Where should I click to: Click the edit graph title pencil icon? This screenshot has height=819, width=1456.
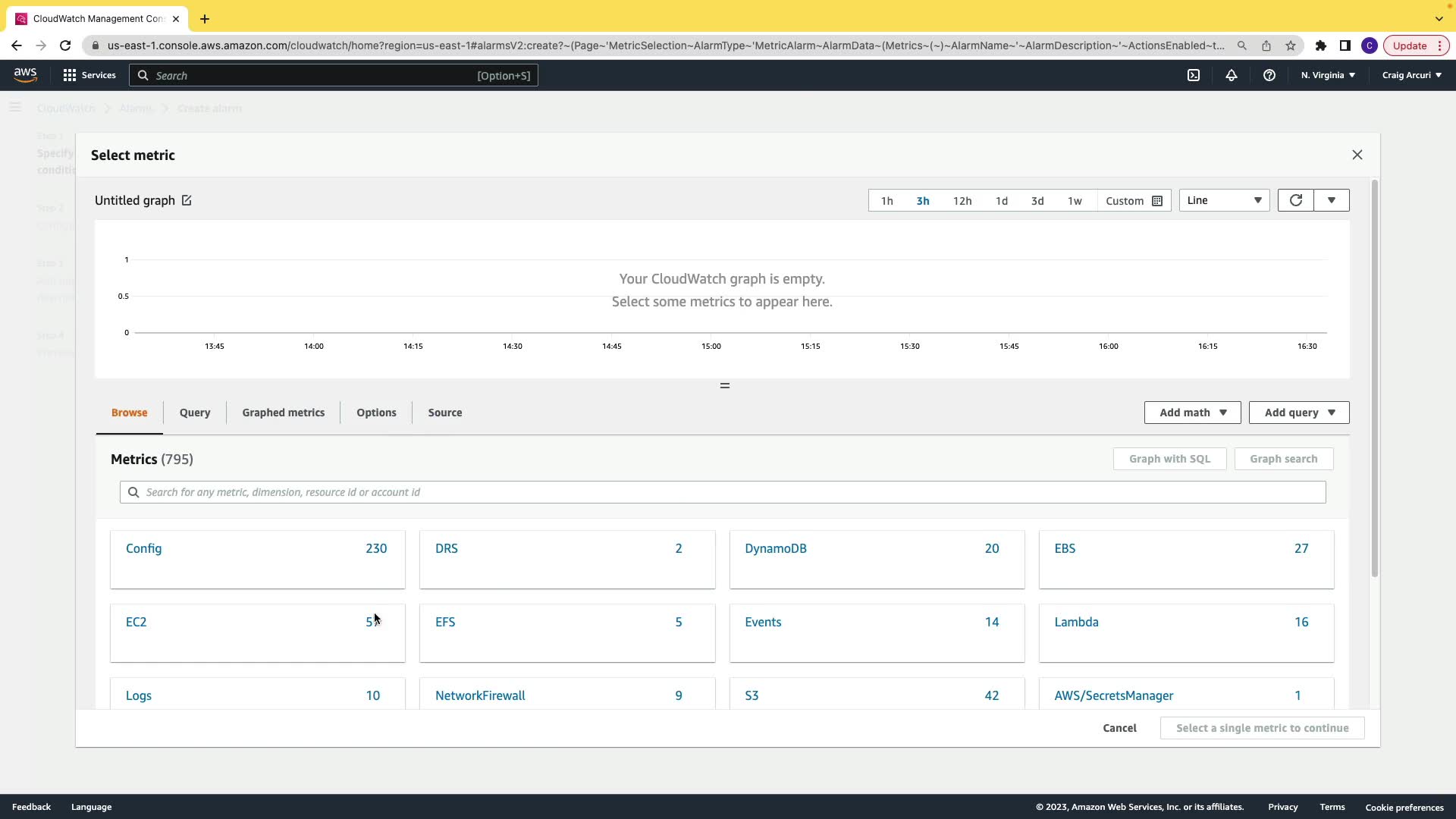pyautogui.click(x=187, y=200)
